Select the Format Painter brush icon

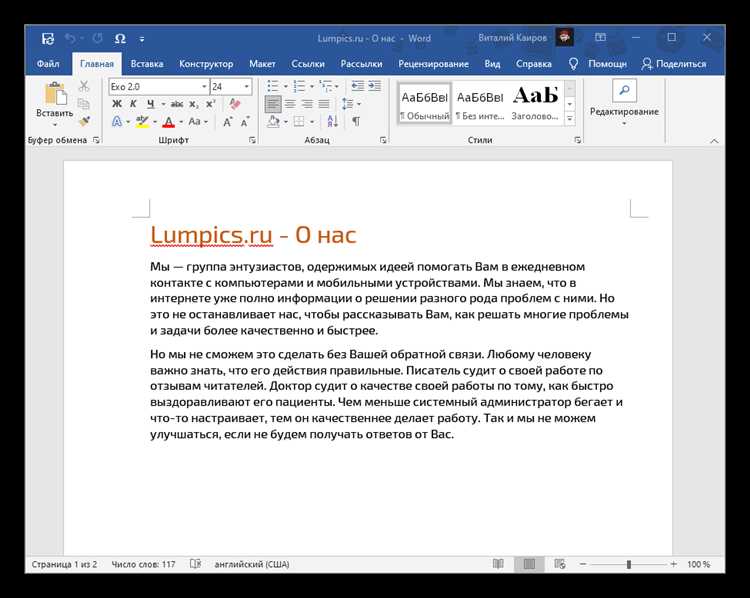[85, 121]
